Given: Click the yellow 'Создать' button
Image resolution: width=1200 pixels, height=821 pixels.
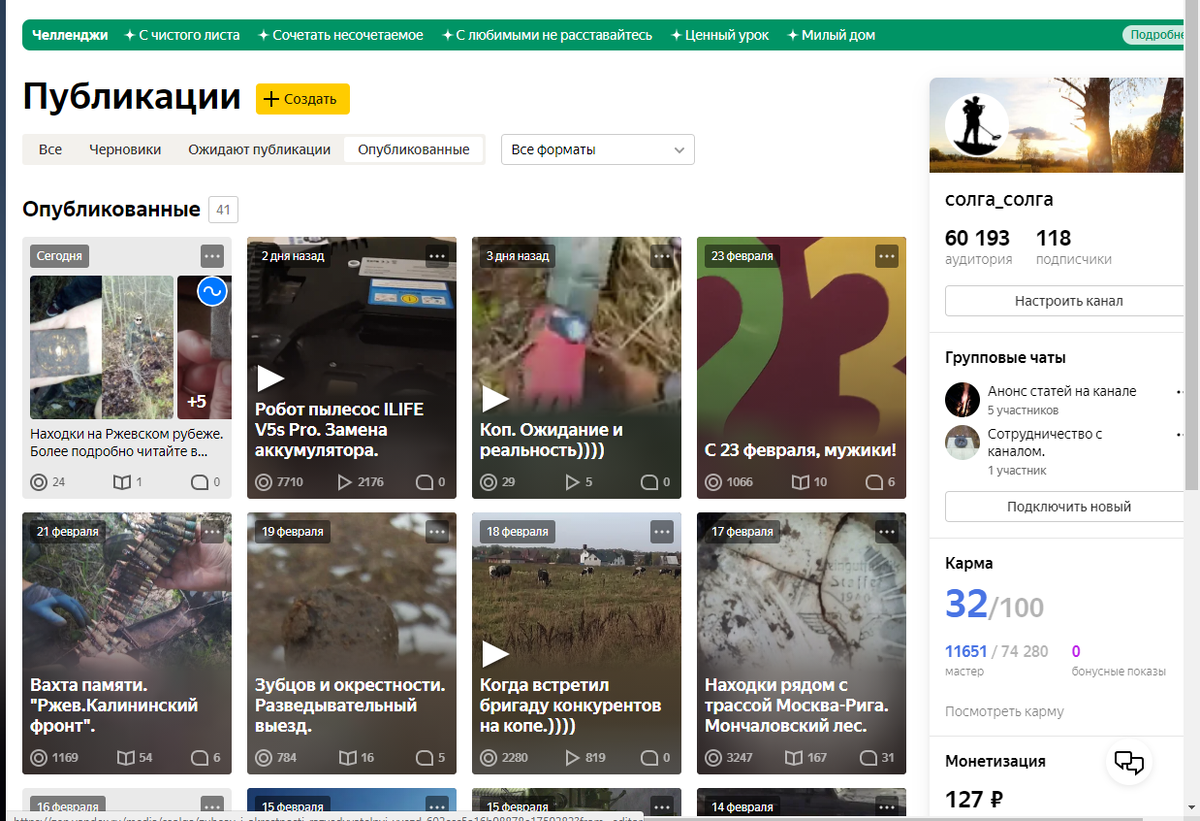Looking at the screenshot, I should pos(303,99).
